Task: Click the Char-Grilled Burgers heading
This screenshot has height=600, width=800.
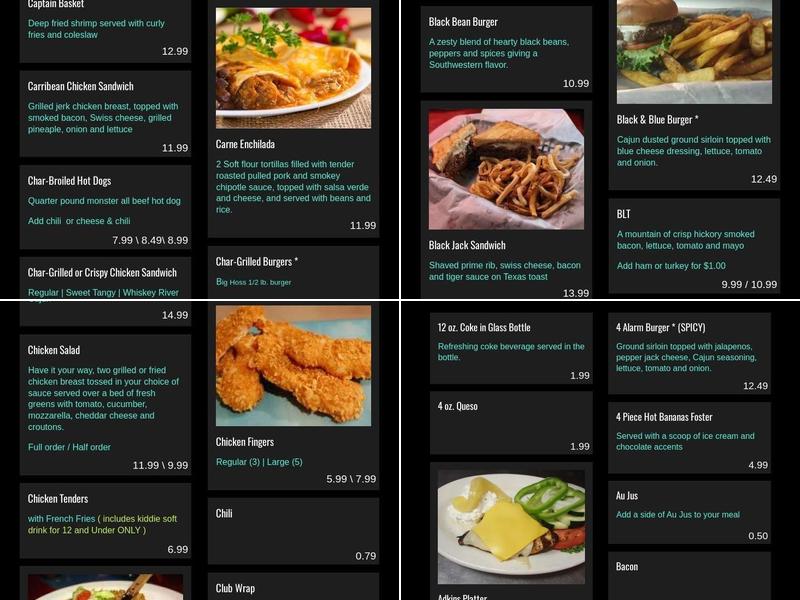Action: coord(257,262)
